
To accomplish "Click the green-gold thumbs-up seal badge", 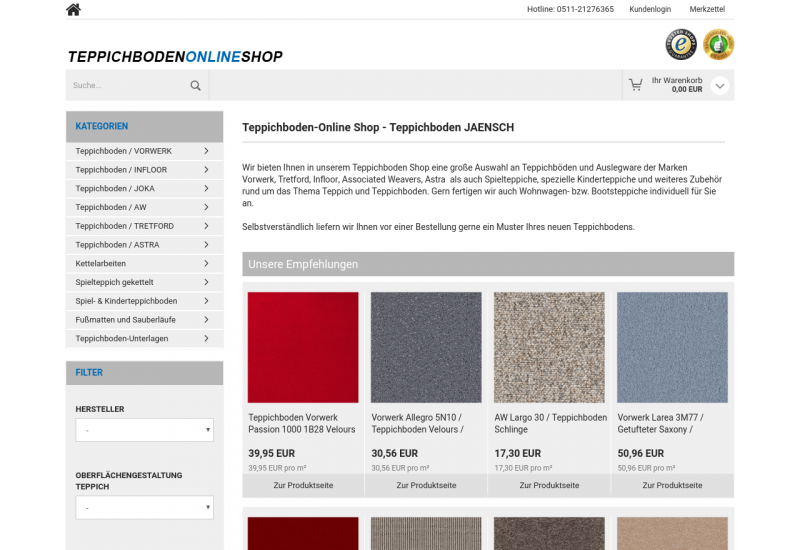I will [x=718, y=44].
